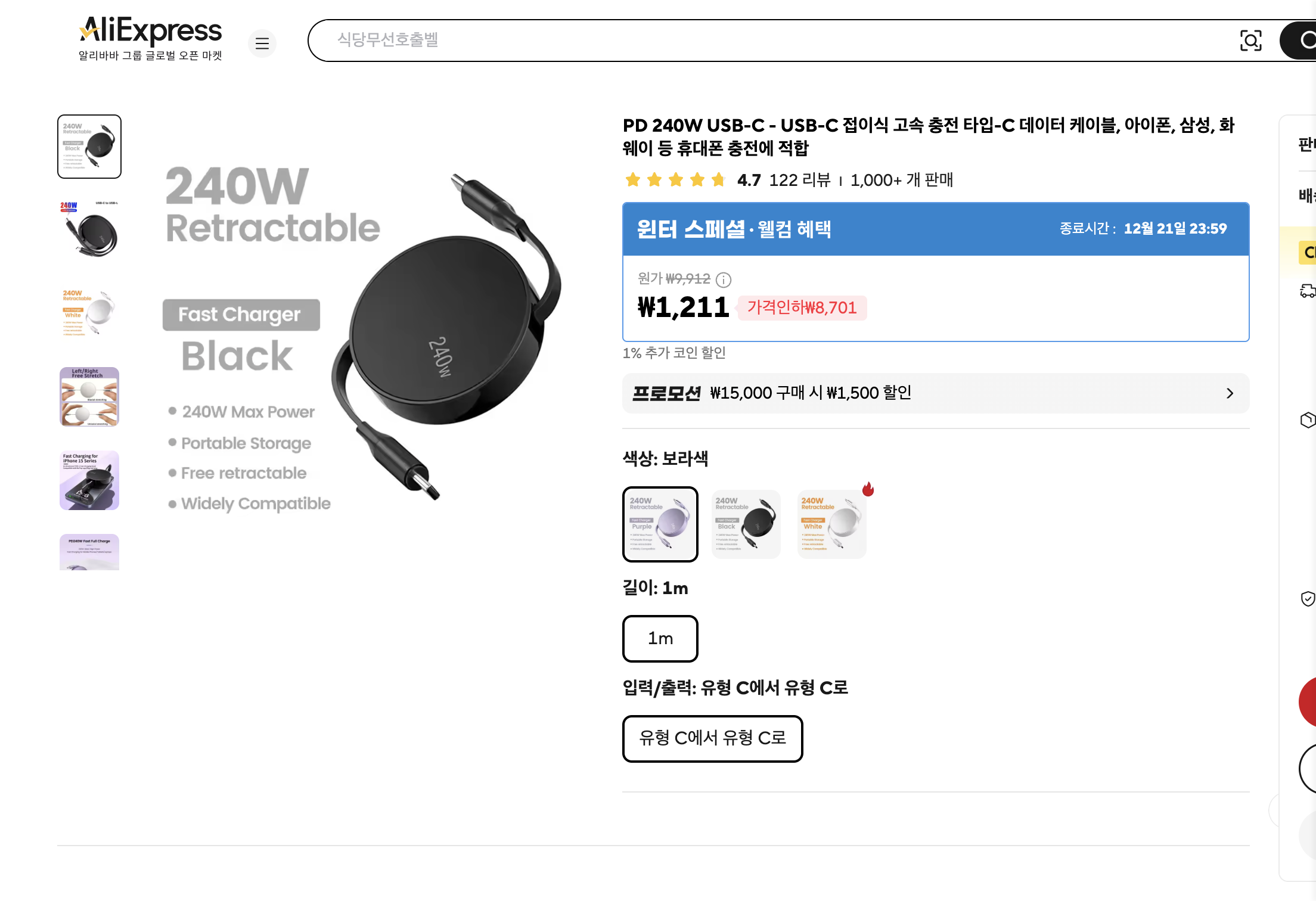Select the 1m length option
Screen dimensions: 1316x901
click(660, 639)
